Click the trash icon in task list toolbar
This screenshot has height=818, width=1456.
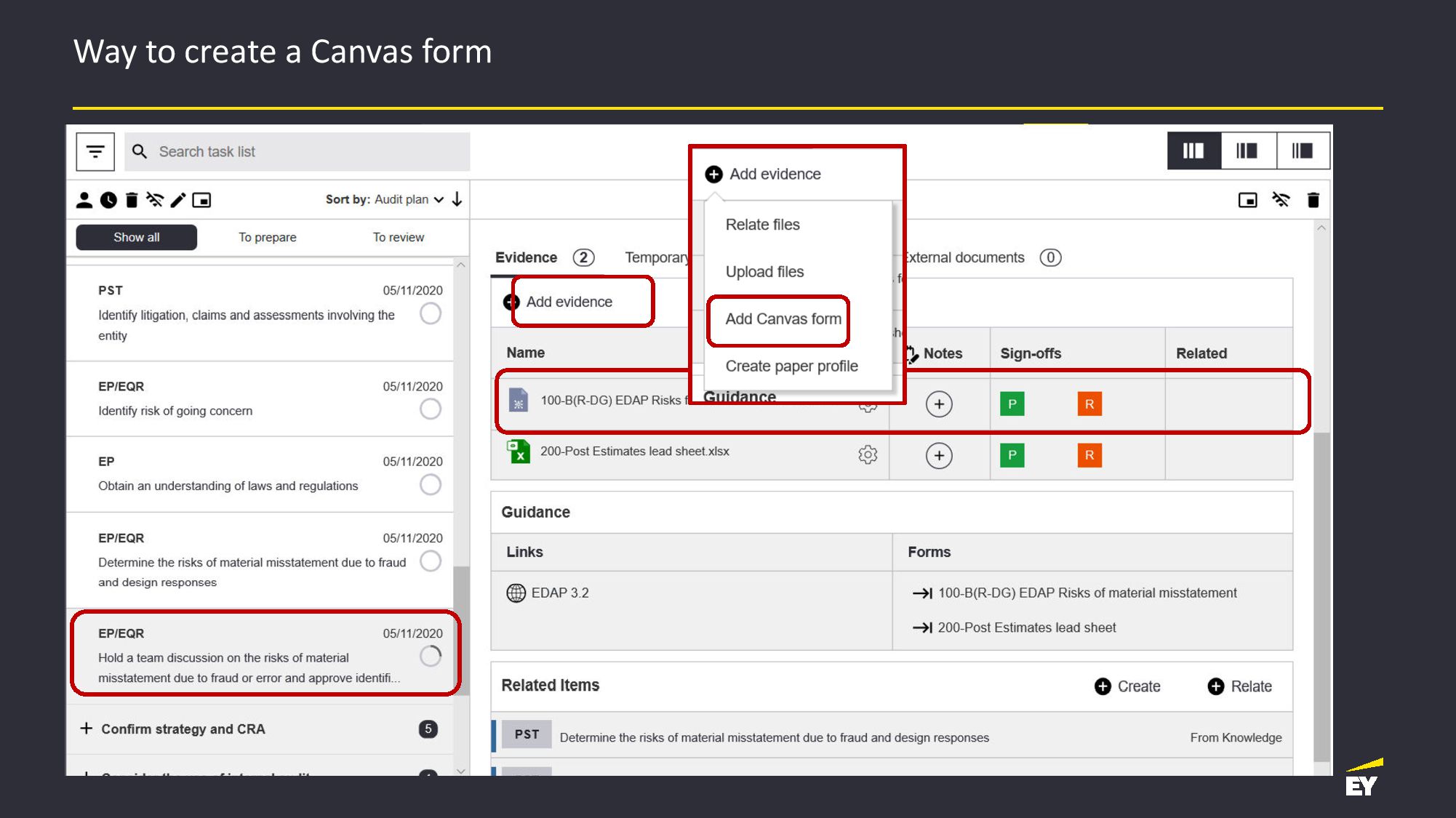(x=132, y=200)
